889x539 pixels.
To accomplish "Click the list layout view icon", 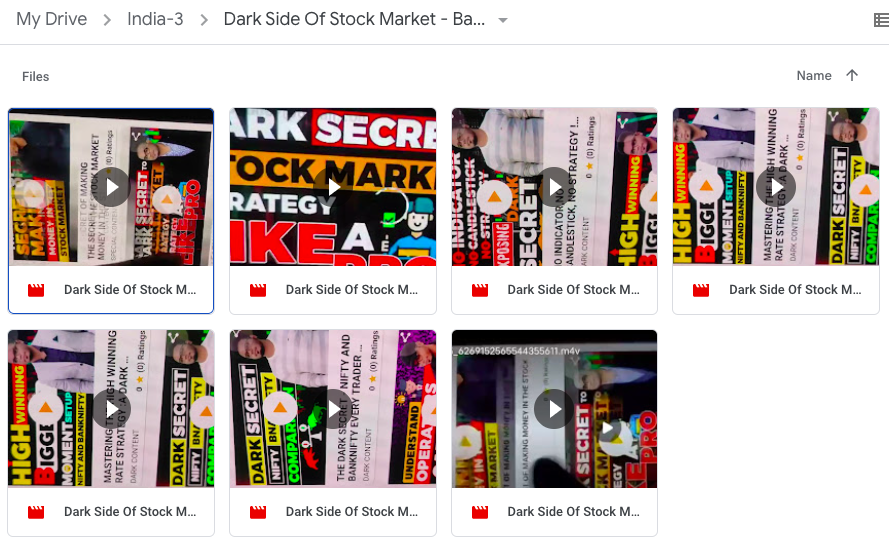I will pyautogui.click(x=882, y=20).
